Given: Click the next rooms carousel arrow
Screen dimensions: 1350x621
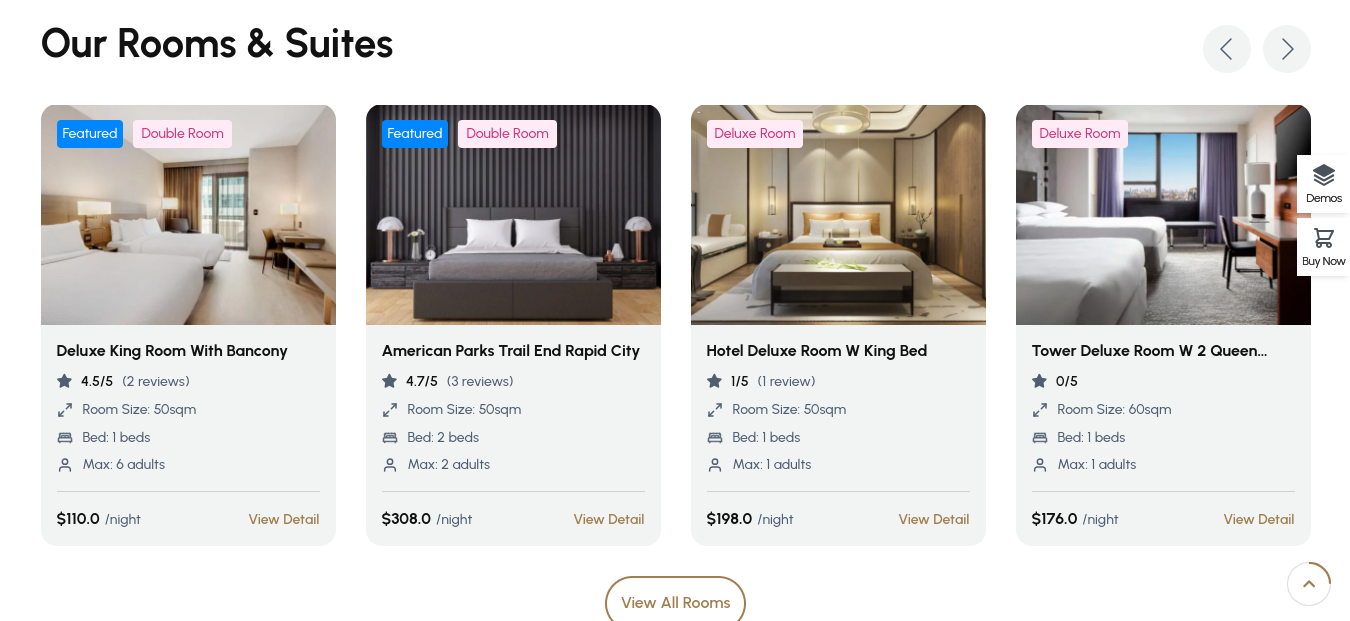Looking at the screenshot, I should [1286, 49].
